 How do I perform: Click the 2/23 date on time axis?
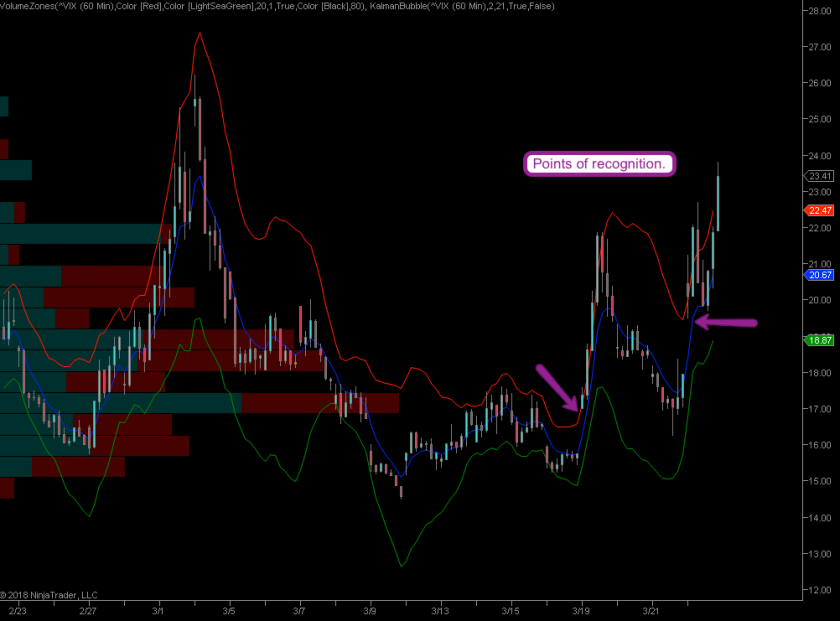17,609
